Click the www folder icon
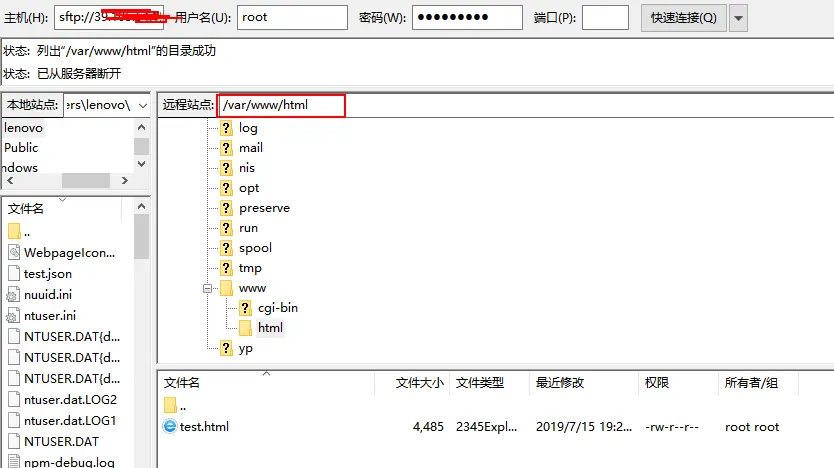834x468 pixels. click(227, 288)
